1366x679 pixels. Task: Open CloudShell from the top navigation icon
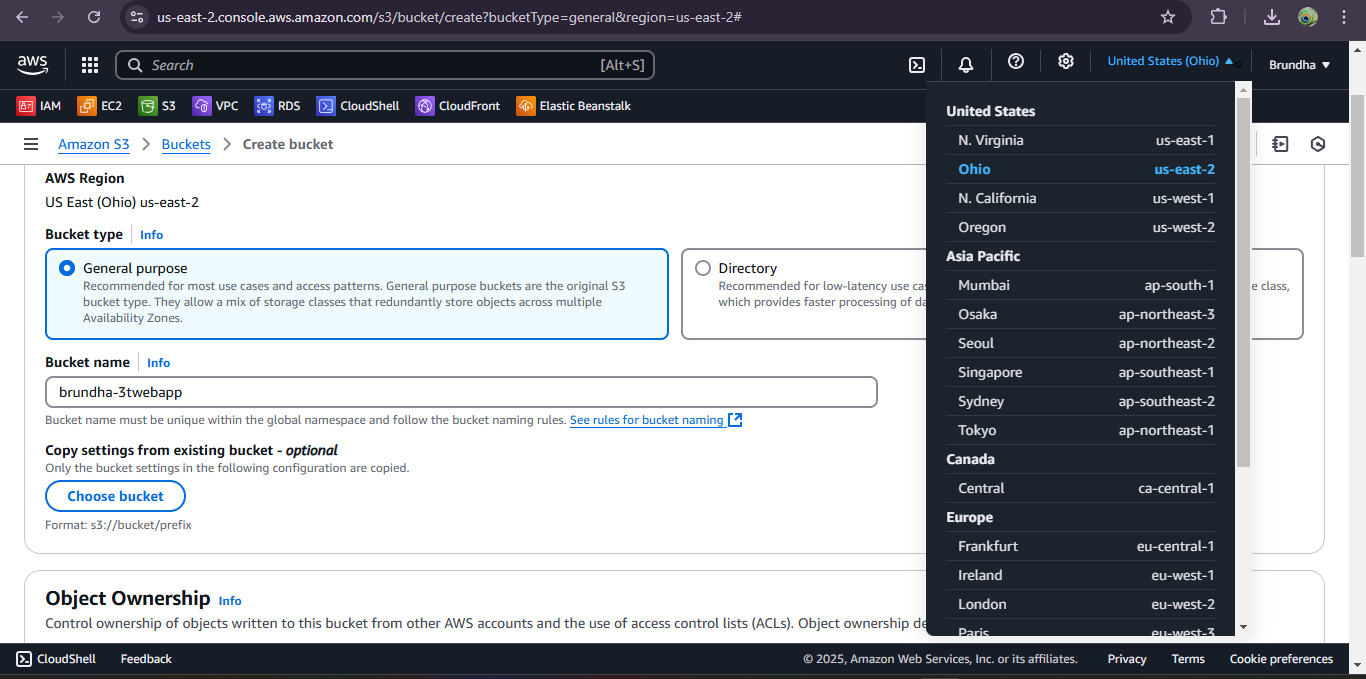coord(916,65)
